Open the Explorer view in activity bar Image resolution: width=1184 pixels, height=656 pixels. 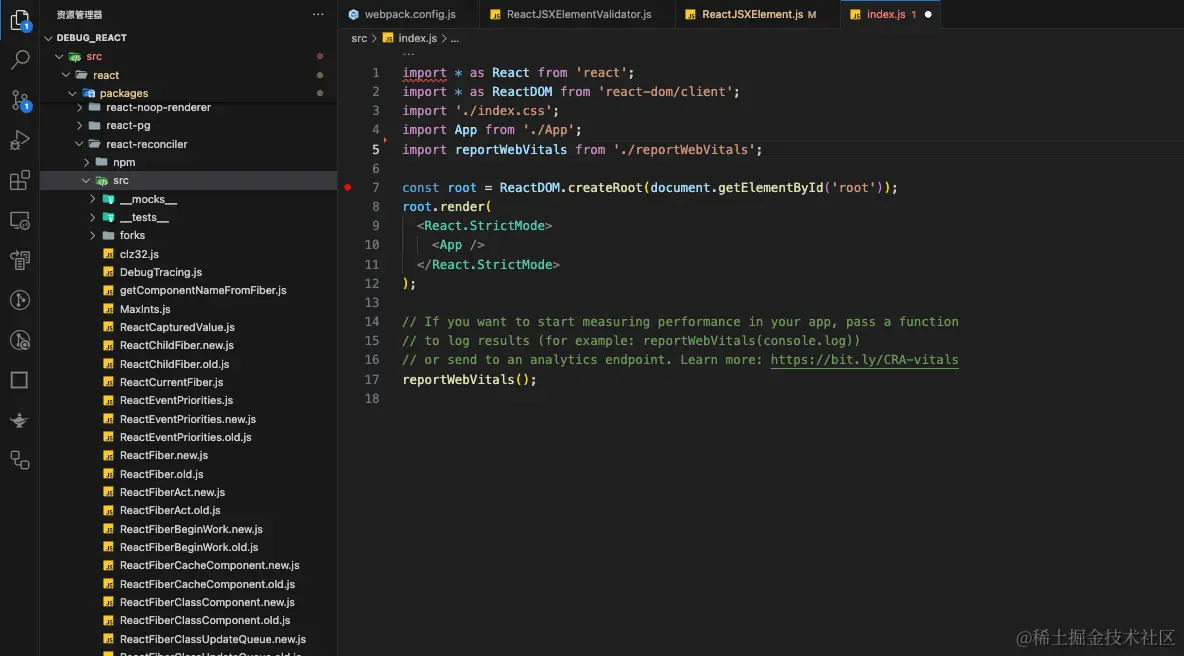(x=19, y=21)
